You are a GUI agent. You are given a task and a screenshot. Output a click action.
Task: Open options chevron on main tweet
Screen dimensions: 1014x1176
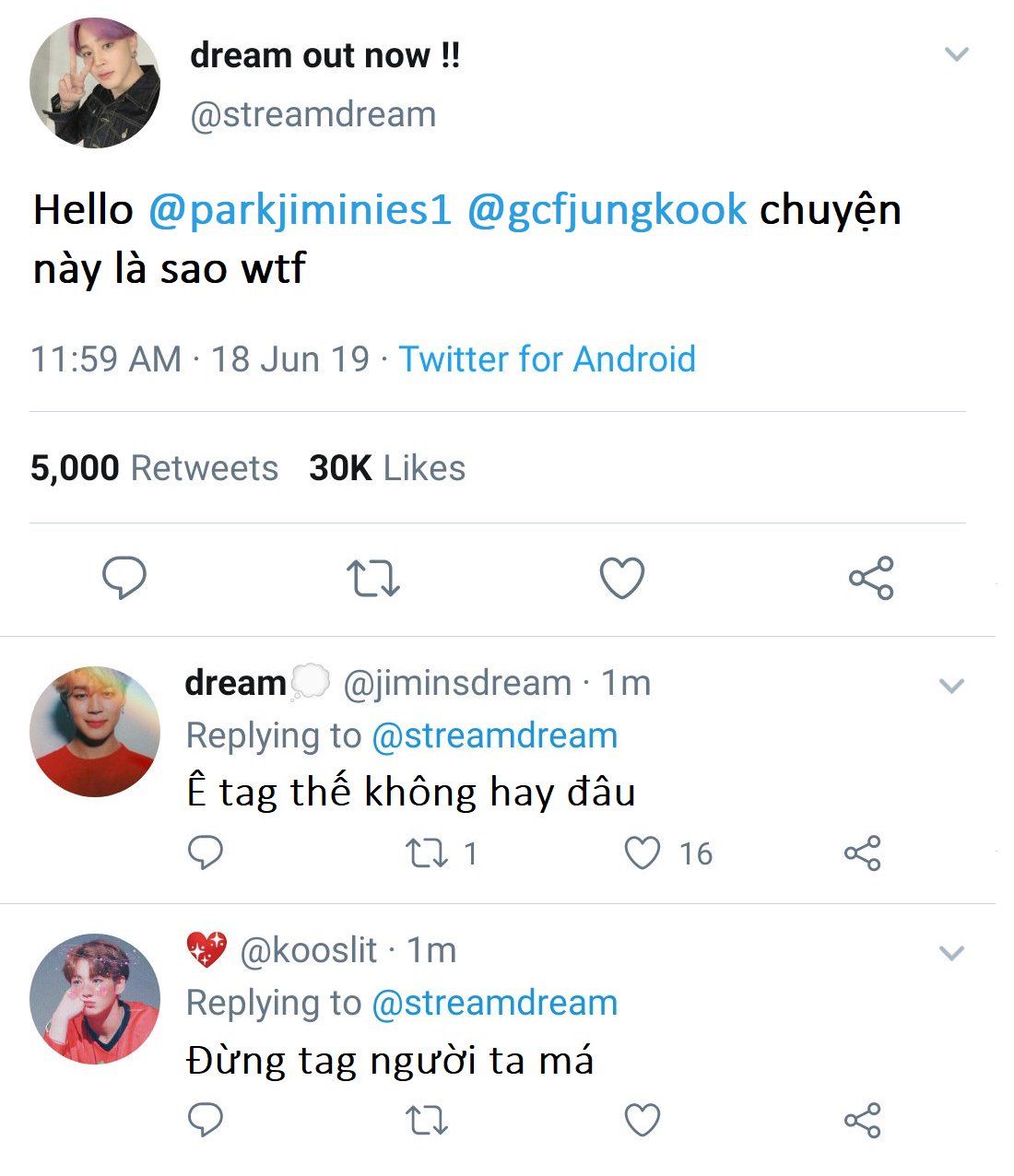pyautogui.click(x=957, y=54)
